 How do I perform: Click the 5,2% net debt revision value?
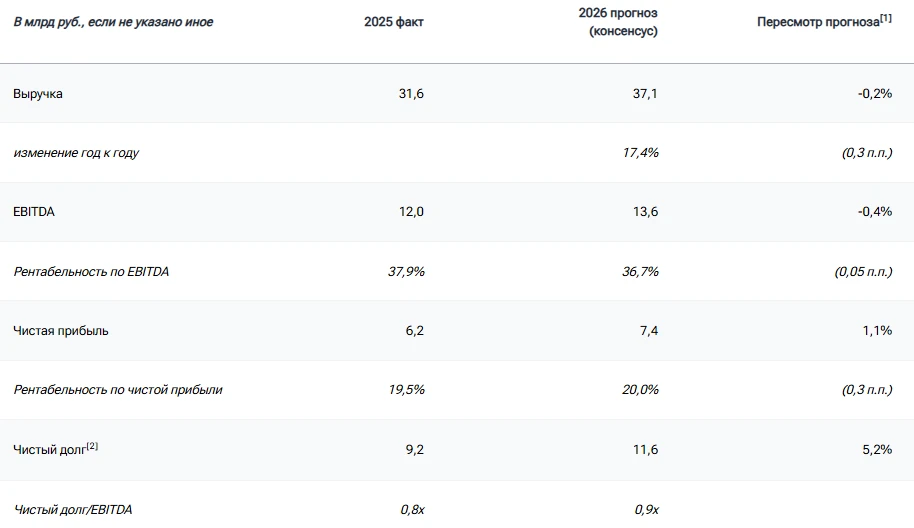pos(877,449)
